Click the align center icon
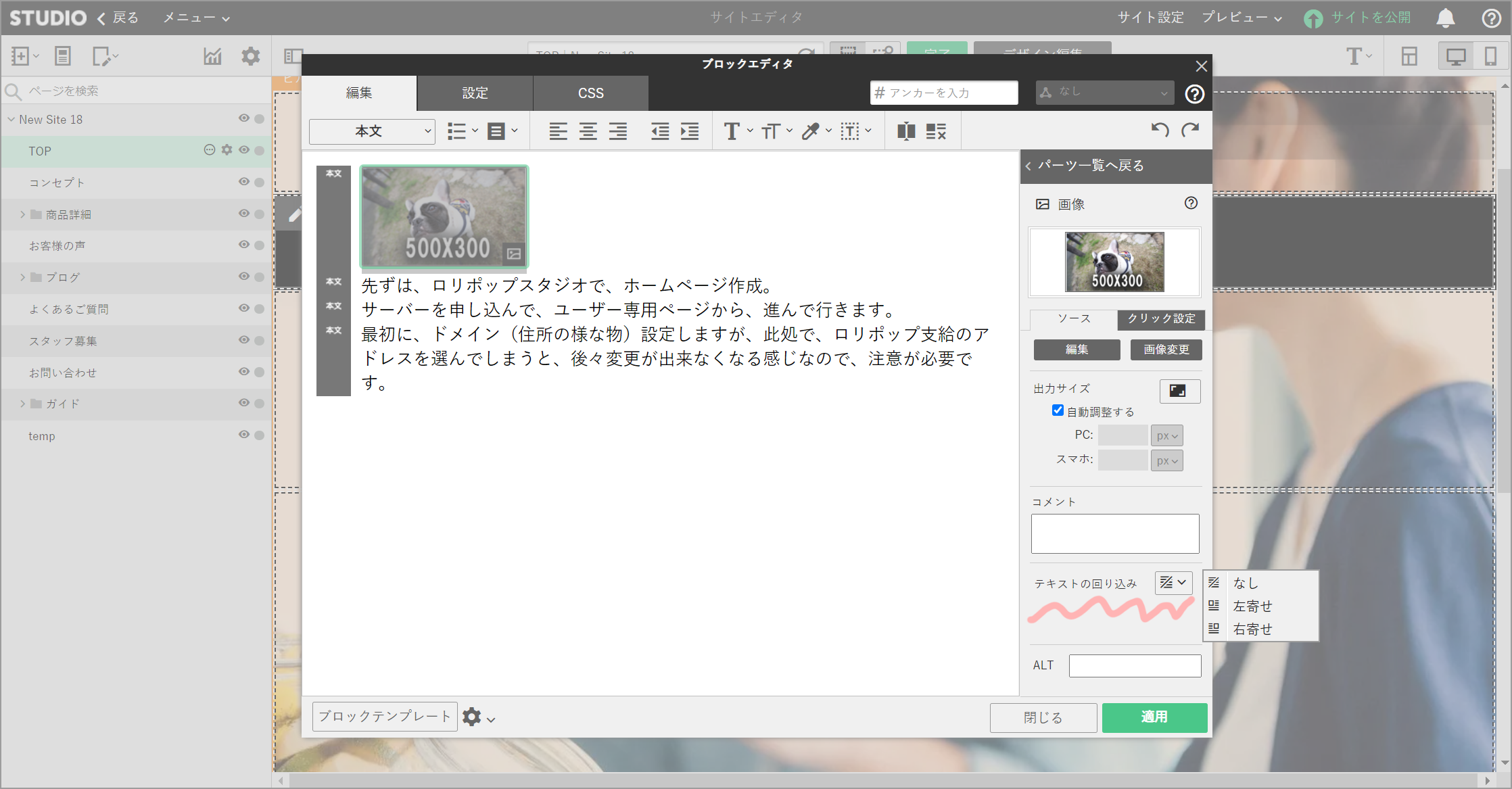 pos(588,131)
